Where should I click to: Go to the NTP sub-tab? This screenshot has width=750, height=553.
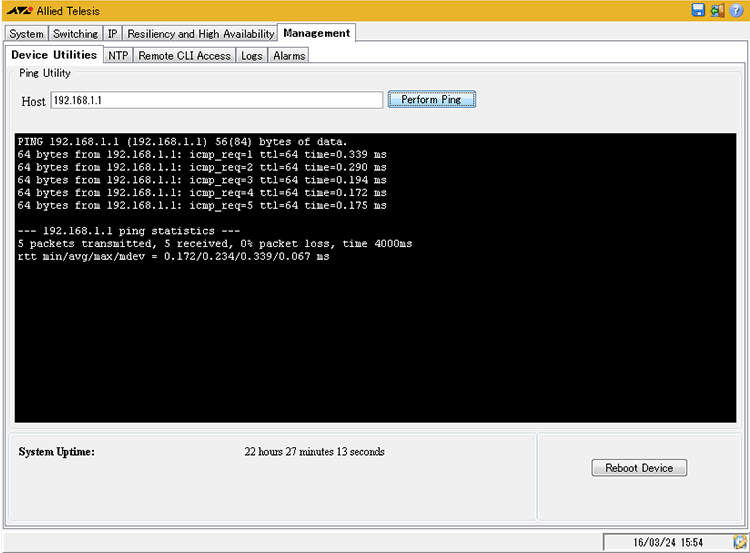(118, 55)
